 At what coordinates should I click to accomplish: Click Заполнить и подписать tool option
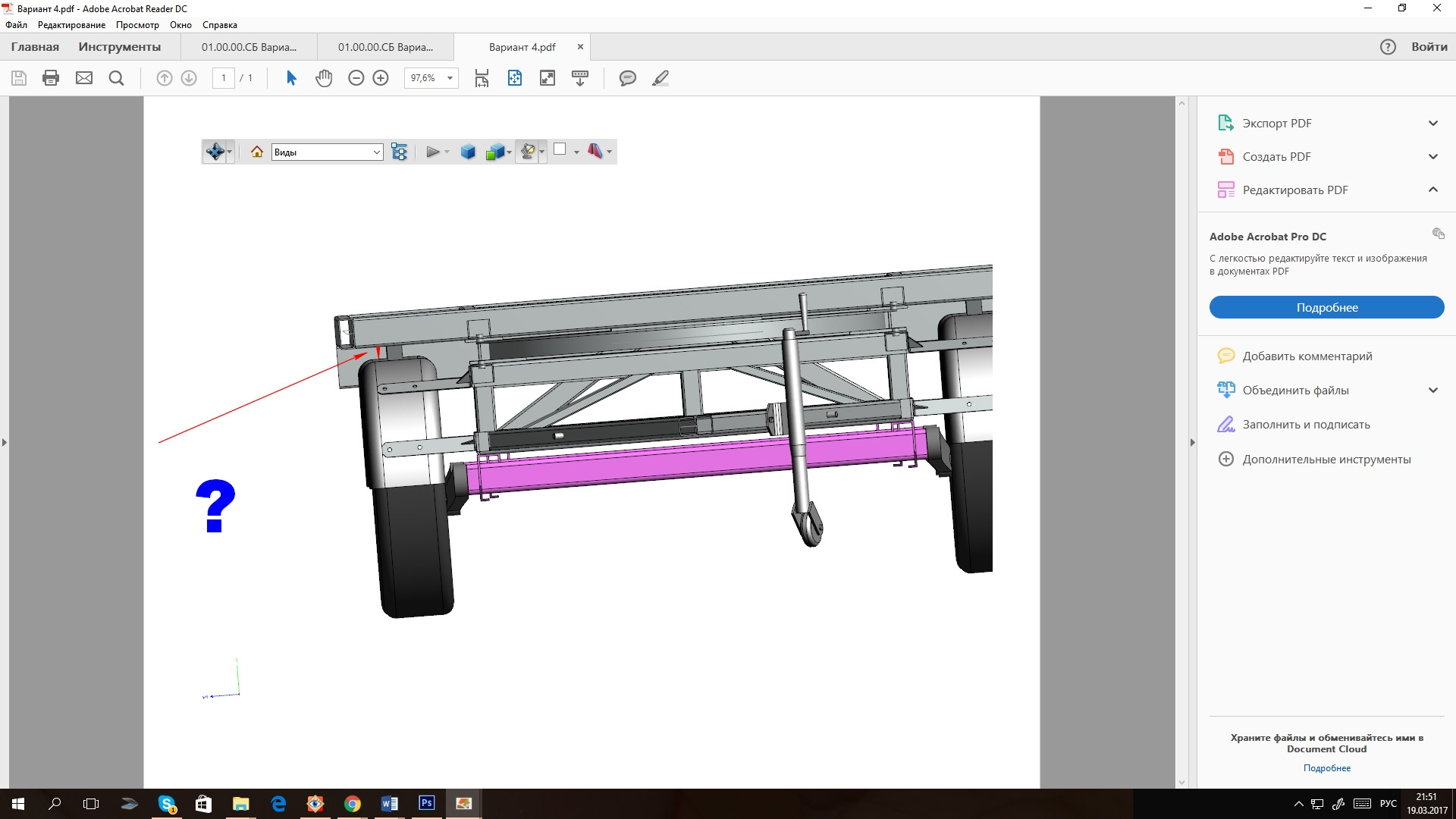pyautogui.click(x=1305, y=424)
